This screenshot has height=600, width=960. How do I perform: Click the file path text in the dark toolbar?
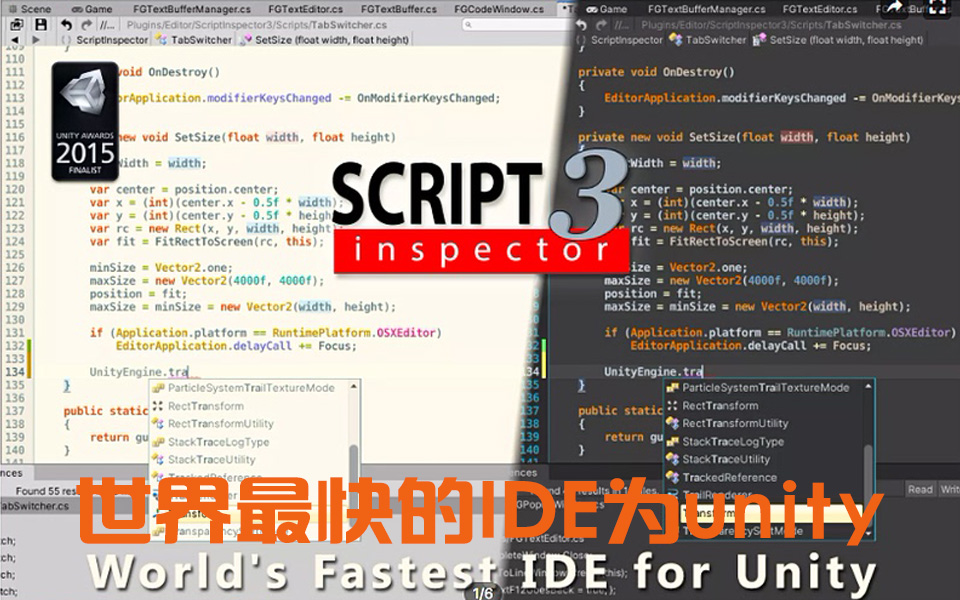pyautogui.click(x=771, y=25)
